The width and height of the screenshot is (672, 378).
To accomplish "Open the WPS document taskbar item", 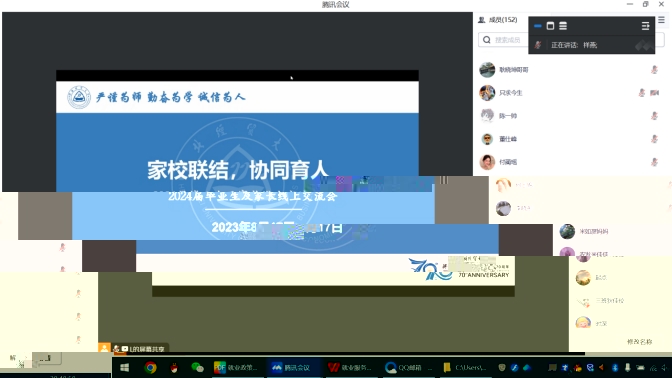I will tap(350, 367).
